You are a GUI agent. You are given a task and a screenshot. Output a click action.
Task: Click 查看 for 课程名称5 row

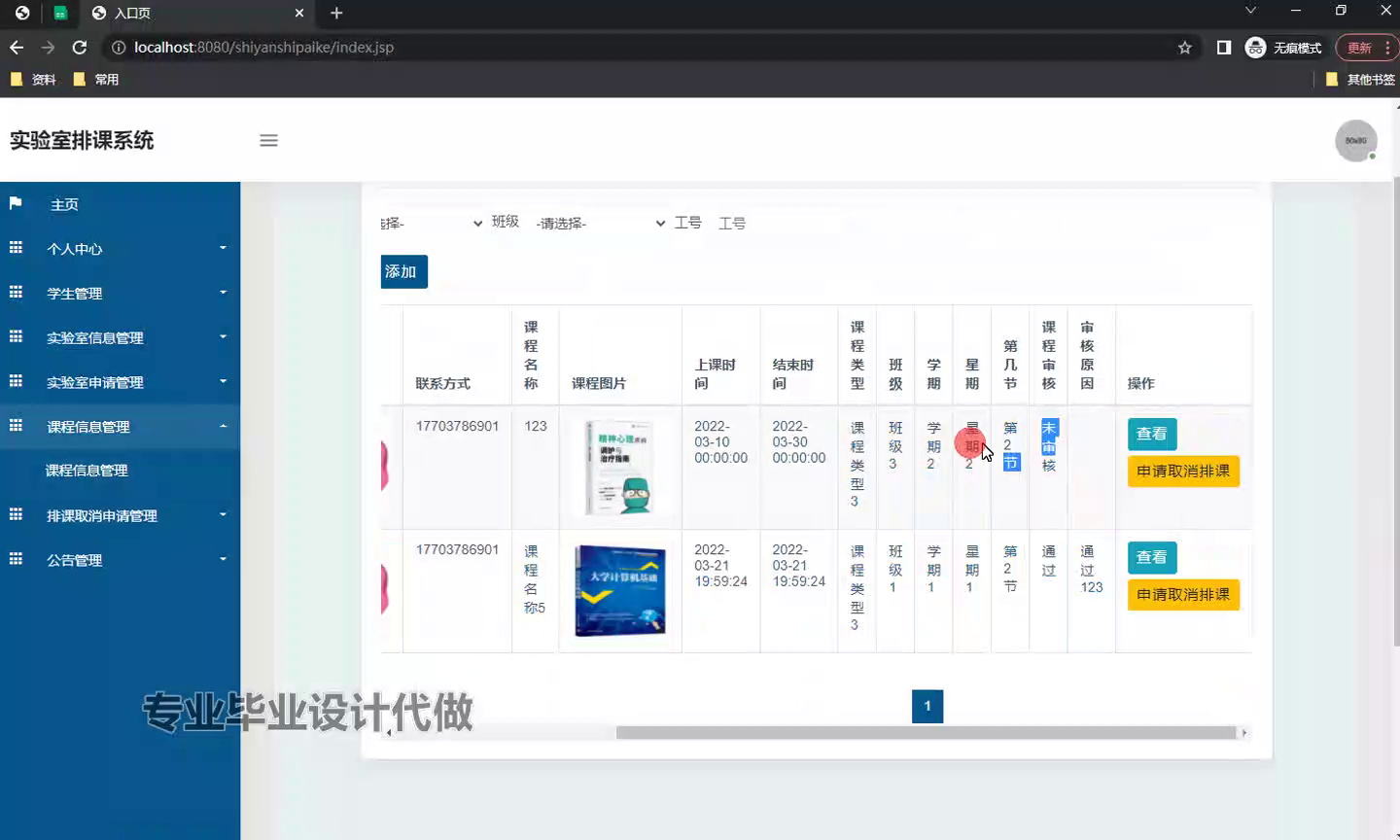[x=1152, y=557]
